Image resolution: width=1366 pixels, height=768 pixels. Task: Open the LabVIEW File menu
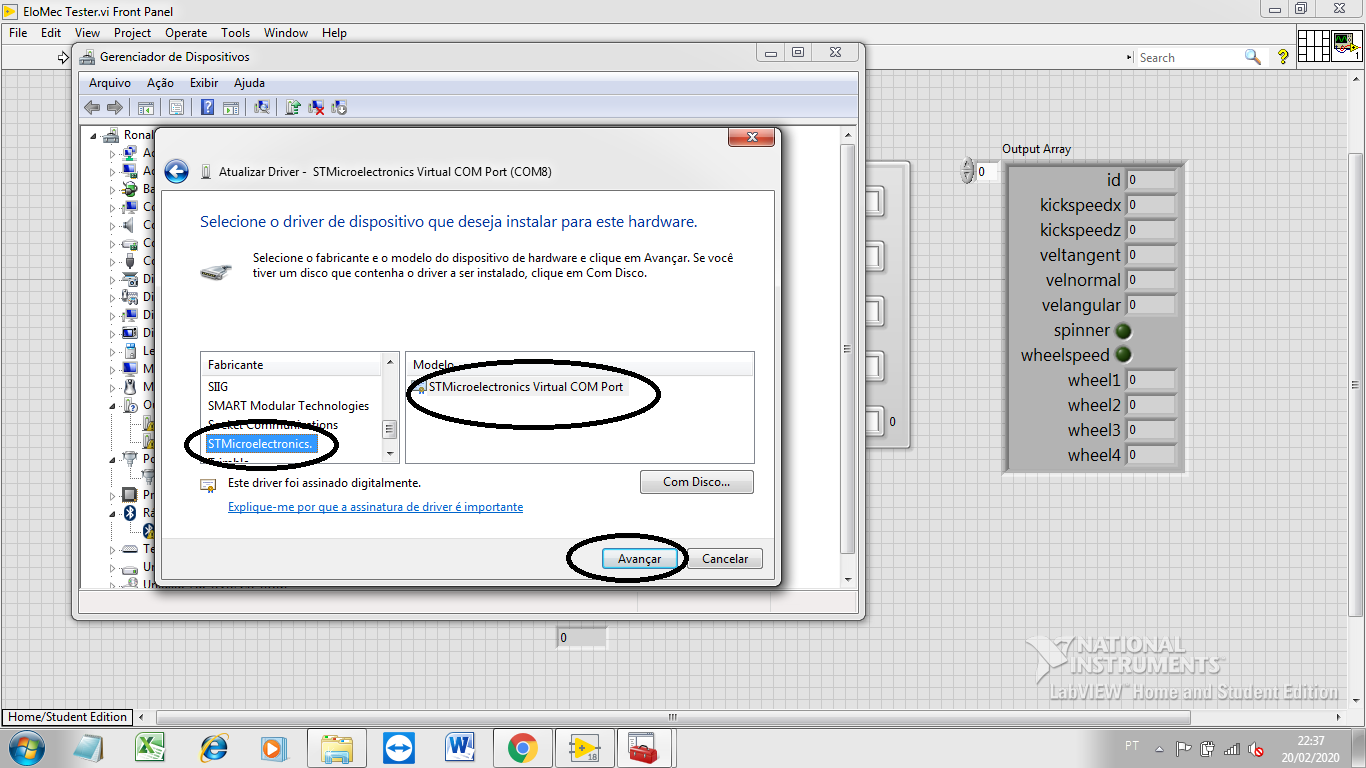coord(18,33)
